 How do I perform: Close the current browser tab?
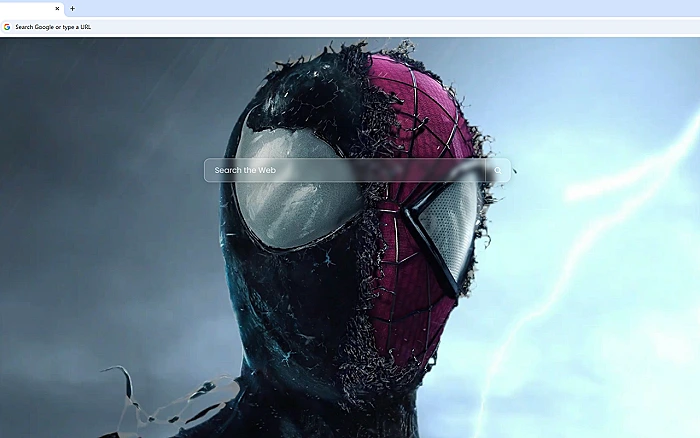point(57,8)
